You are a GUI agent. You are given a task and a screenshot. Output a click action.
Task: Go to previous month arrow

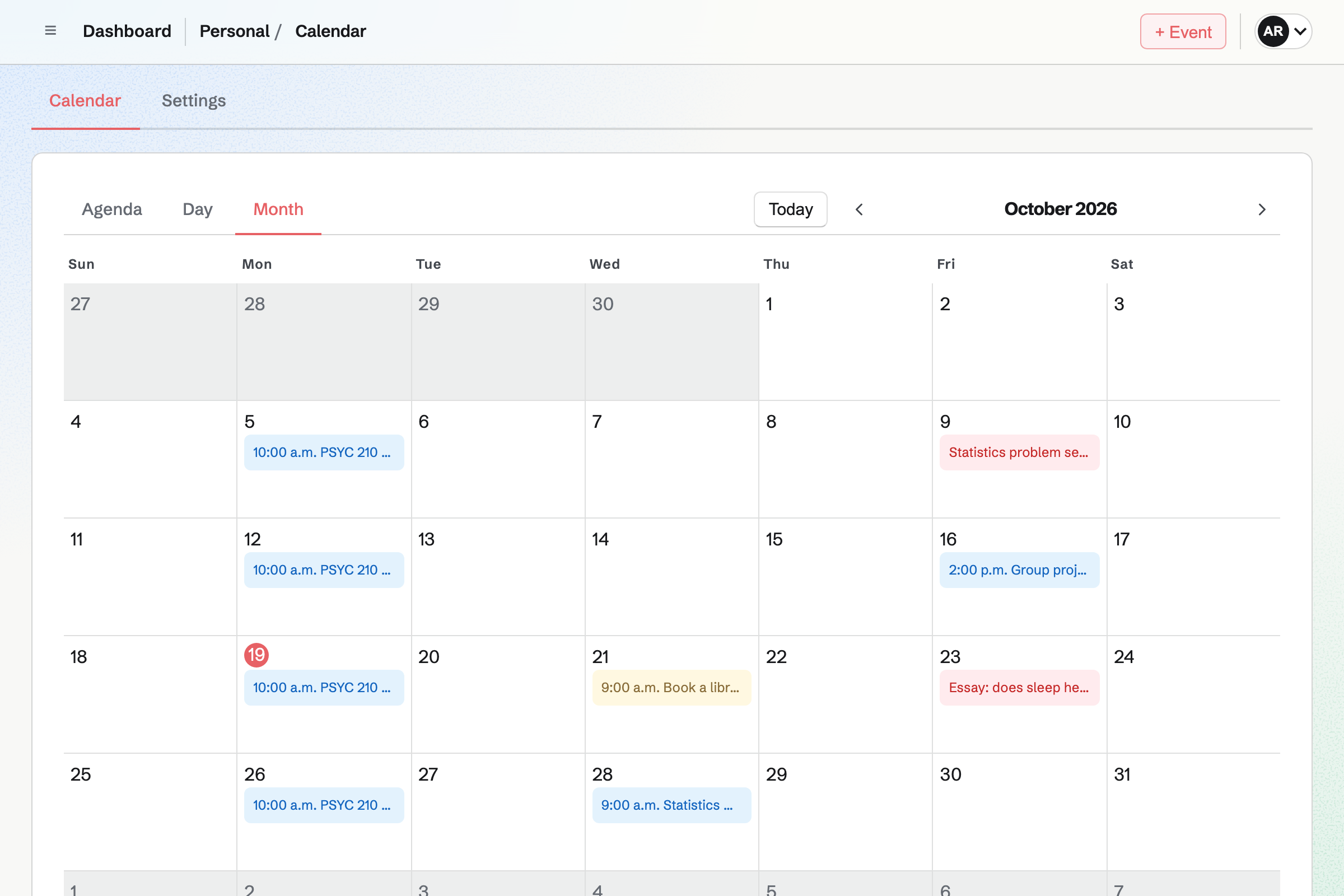(859, 209)
